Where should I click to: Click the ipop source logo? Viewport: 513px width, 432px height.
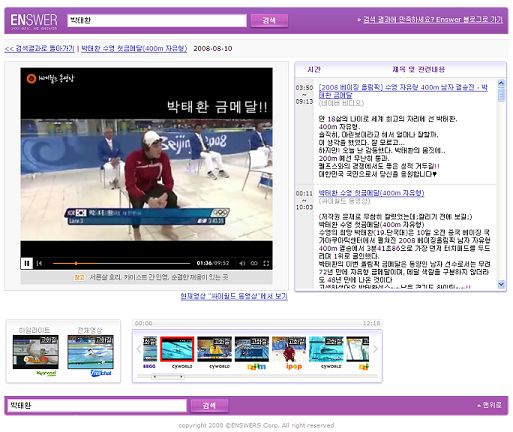(x=294, y=367)
